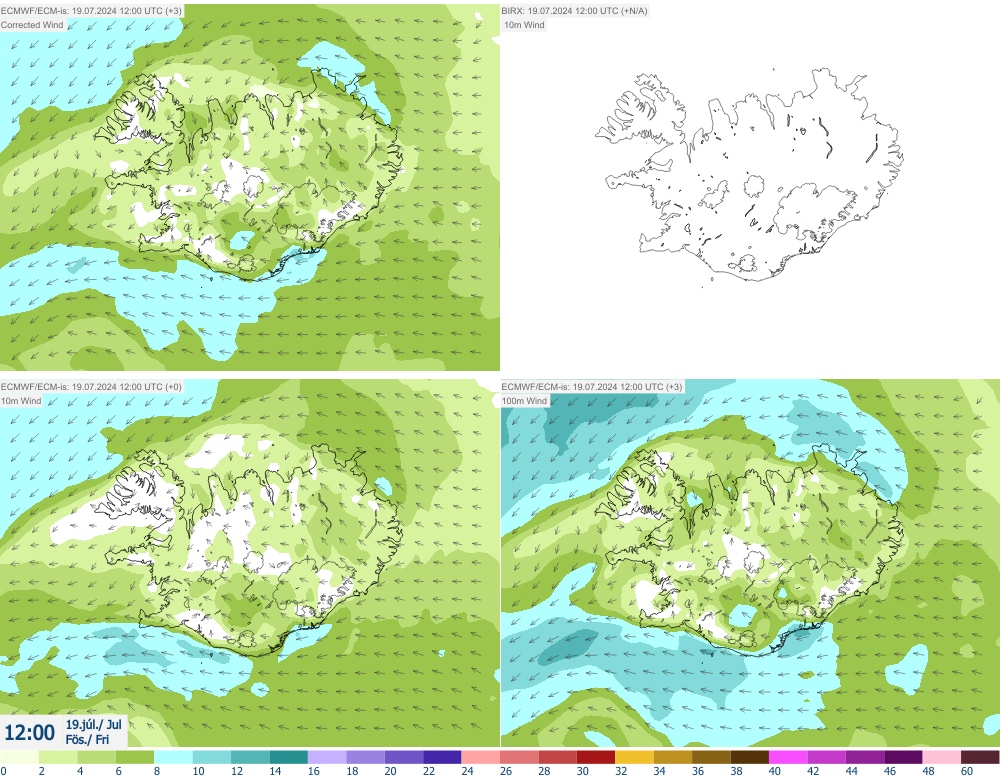Click the '10m Wind' label under BIRX title

[x=524, y=25]
